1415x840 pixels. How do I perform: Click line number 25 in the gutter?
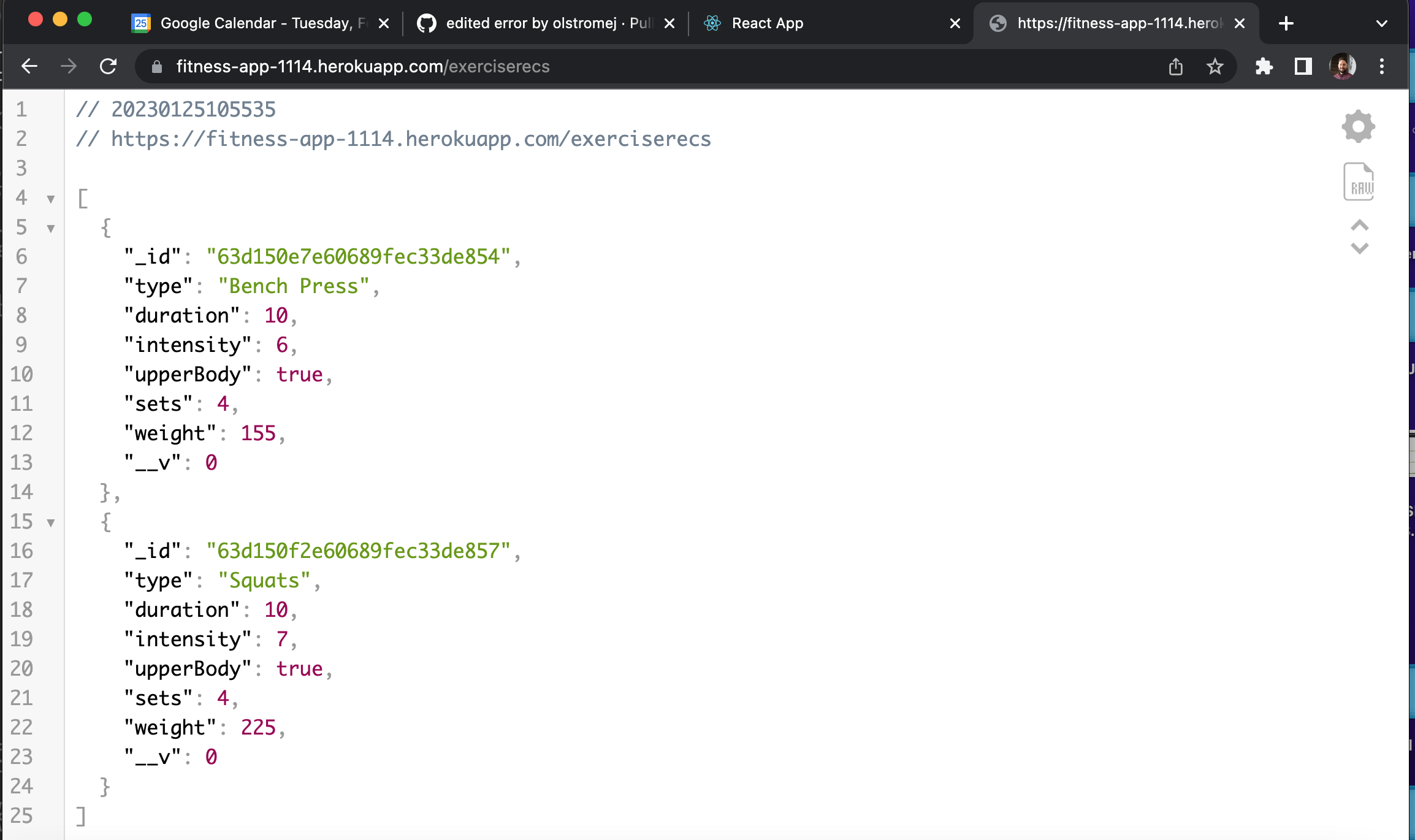click(21, 816)
